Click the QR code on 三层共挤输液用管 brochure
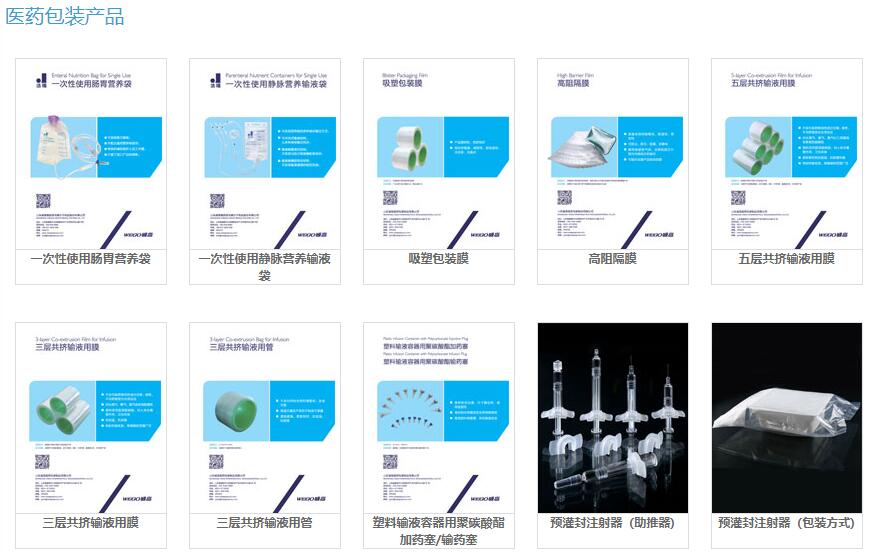872x557 pixels. [x=216, y=461]
